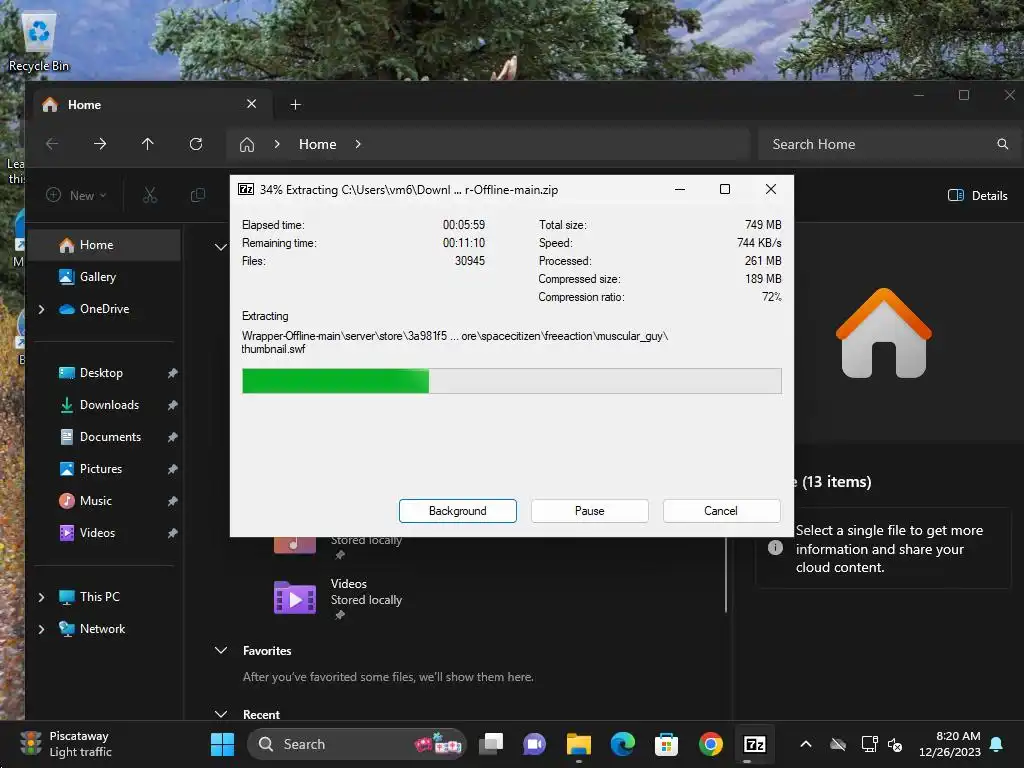Collapse the Recent section
The image size is (1024, 768).
coord(221,714)
